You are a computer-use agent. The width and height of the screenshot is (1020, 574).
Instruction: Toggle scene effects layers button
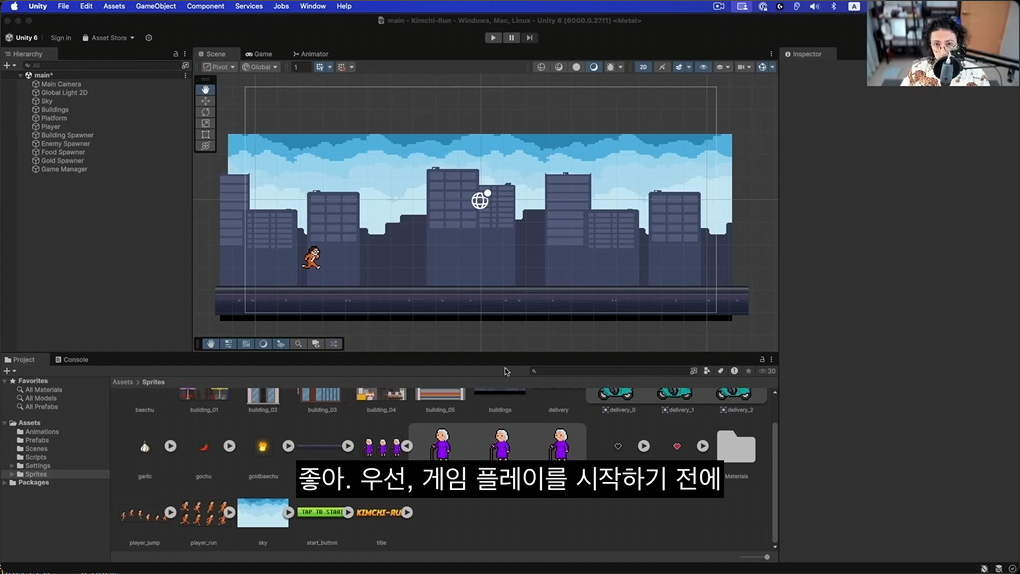point(678,67)
